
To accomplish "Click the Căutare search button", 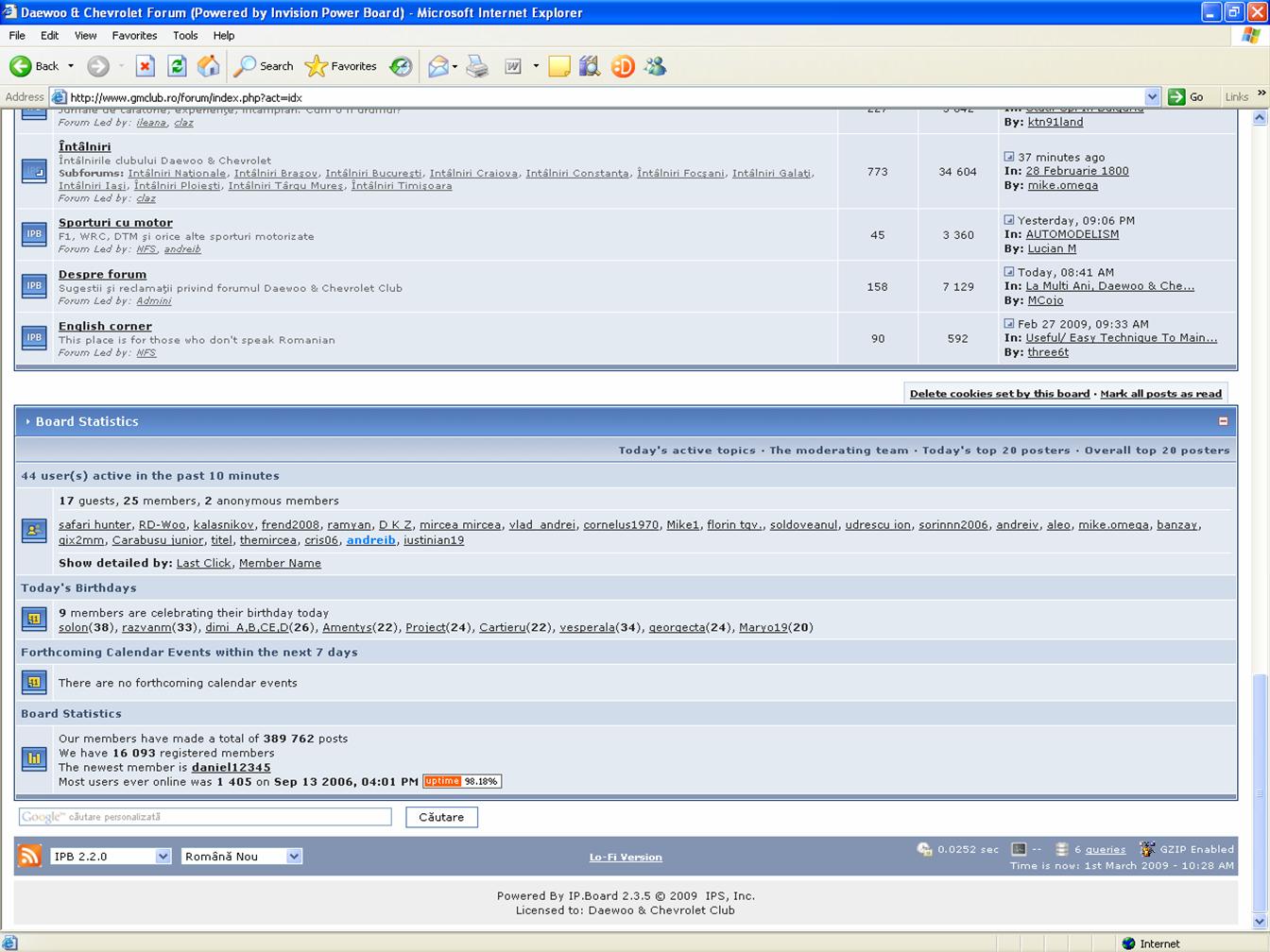I will (441, 817).
